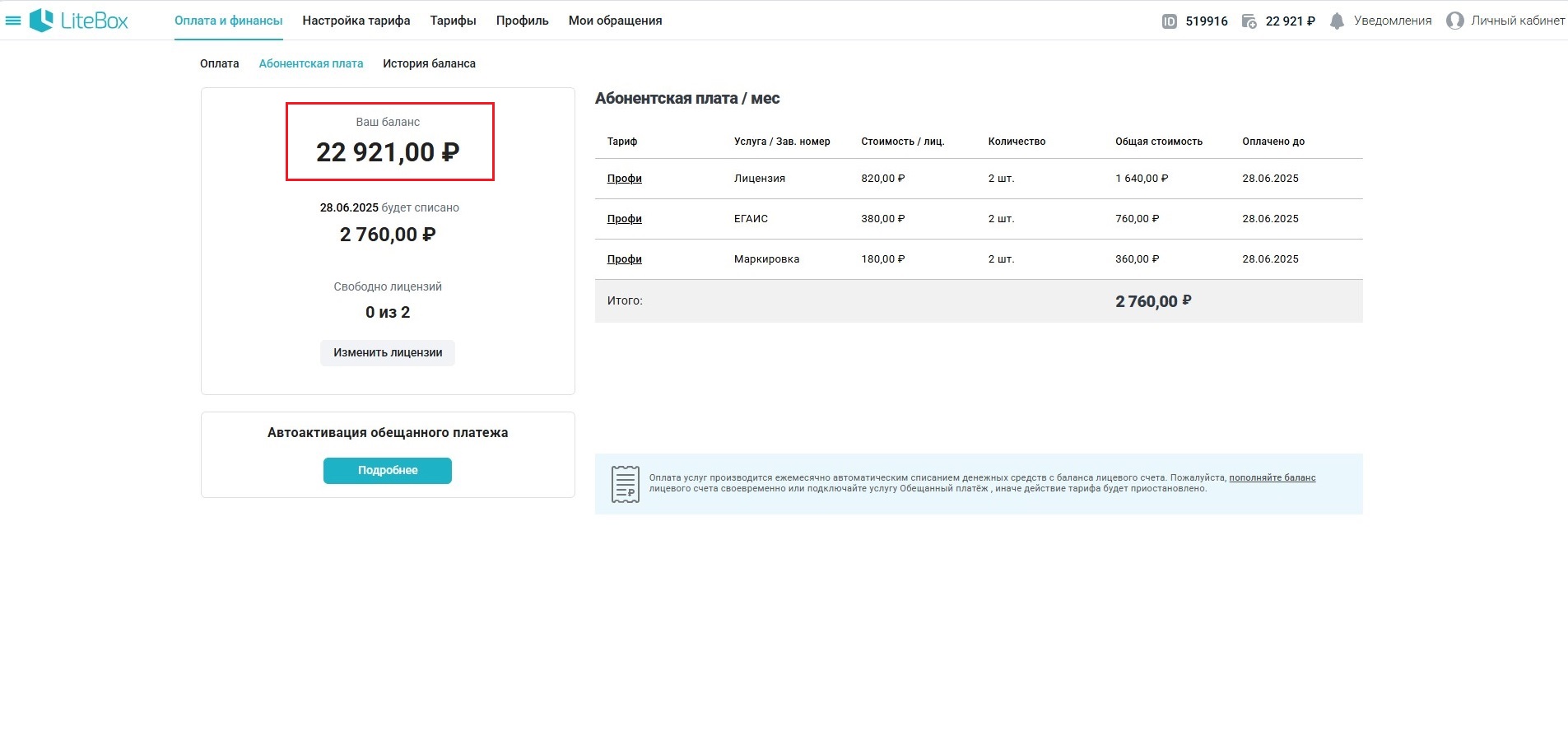Go to the Тарифы section
The width and height of the screenshot is (1568, 740).
pyautogui.click(x=453, y=21)
